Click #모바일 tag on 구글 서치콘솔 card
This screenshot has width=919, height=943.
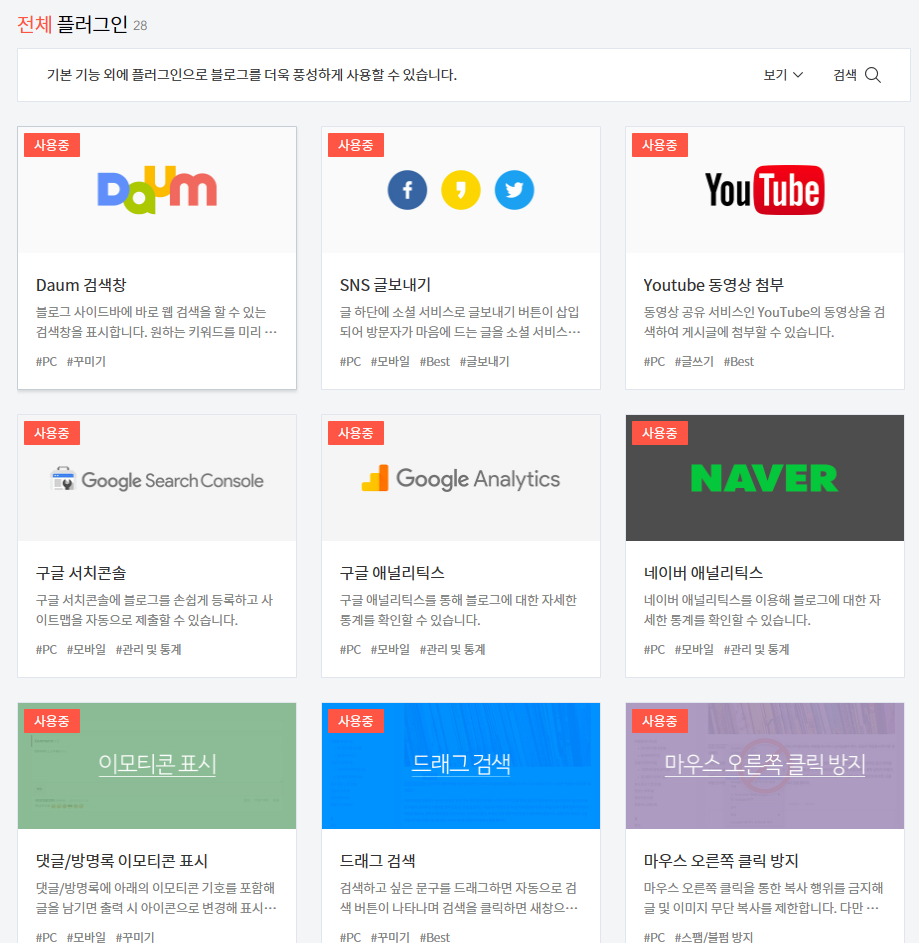[86, 650]
